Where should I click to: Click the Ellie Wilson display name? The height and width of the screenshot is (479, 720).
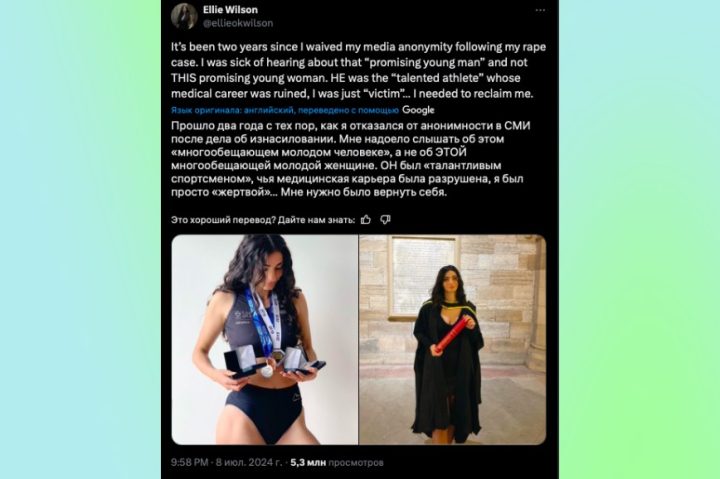[x=230, y=10]
